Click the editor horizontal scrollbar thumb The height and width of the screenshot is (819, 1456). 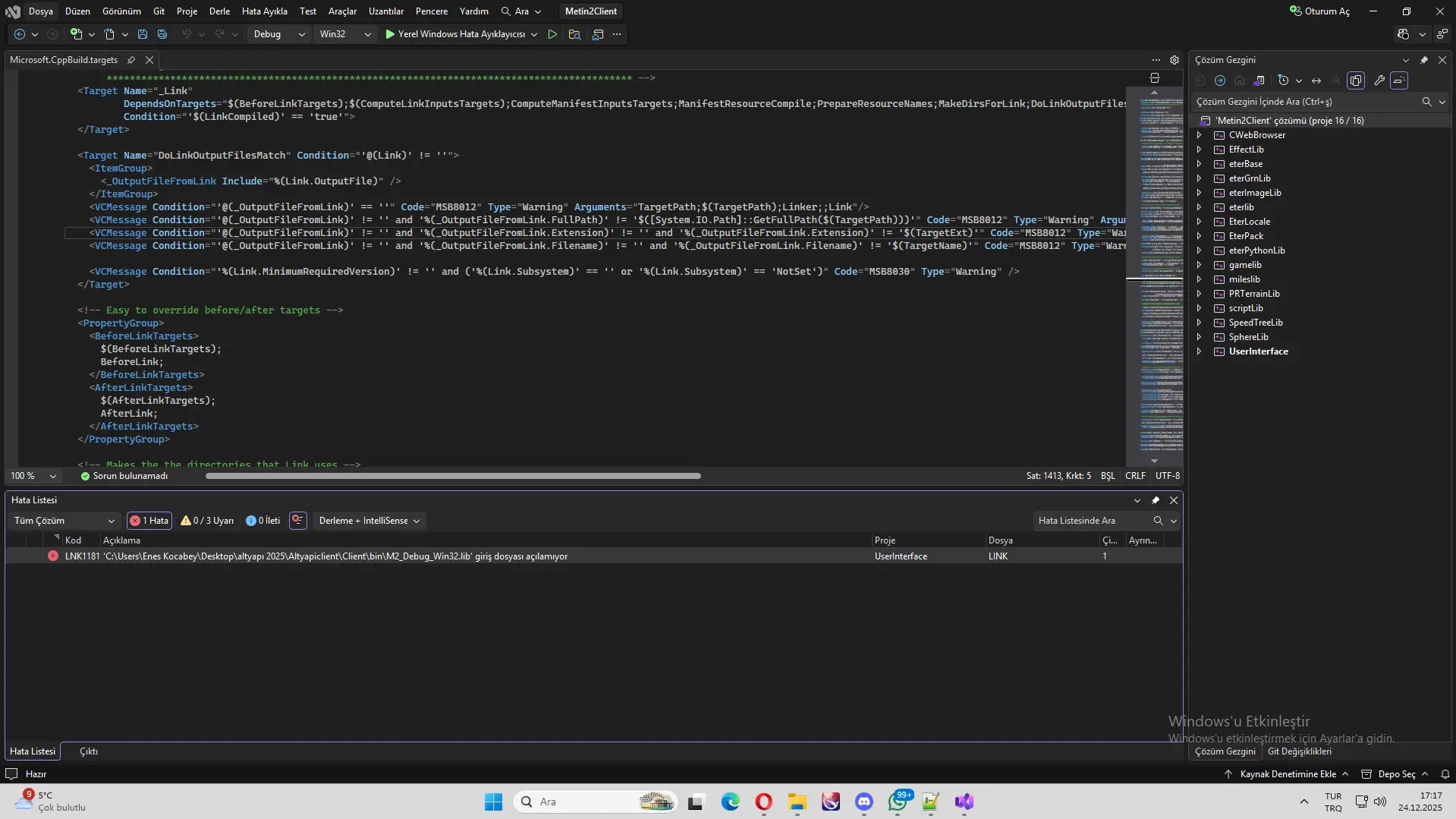click(x=453, y=476)
